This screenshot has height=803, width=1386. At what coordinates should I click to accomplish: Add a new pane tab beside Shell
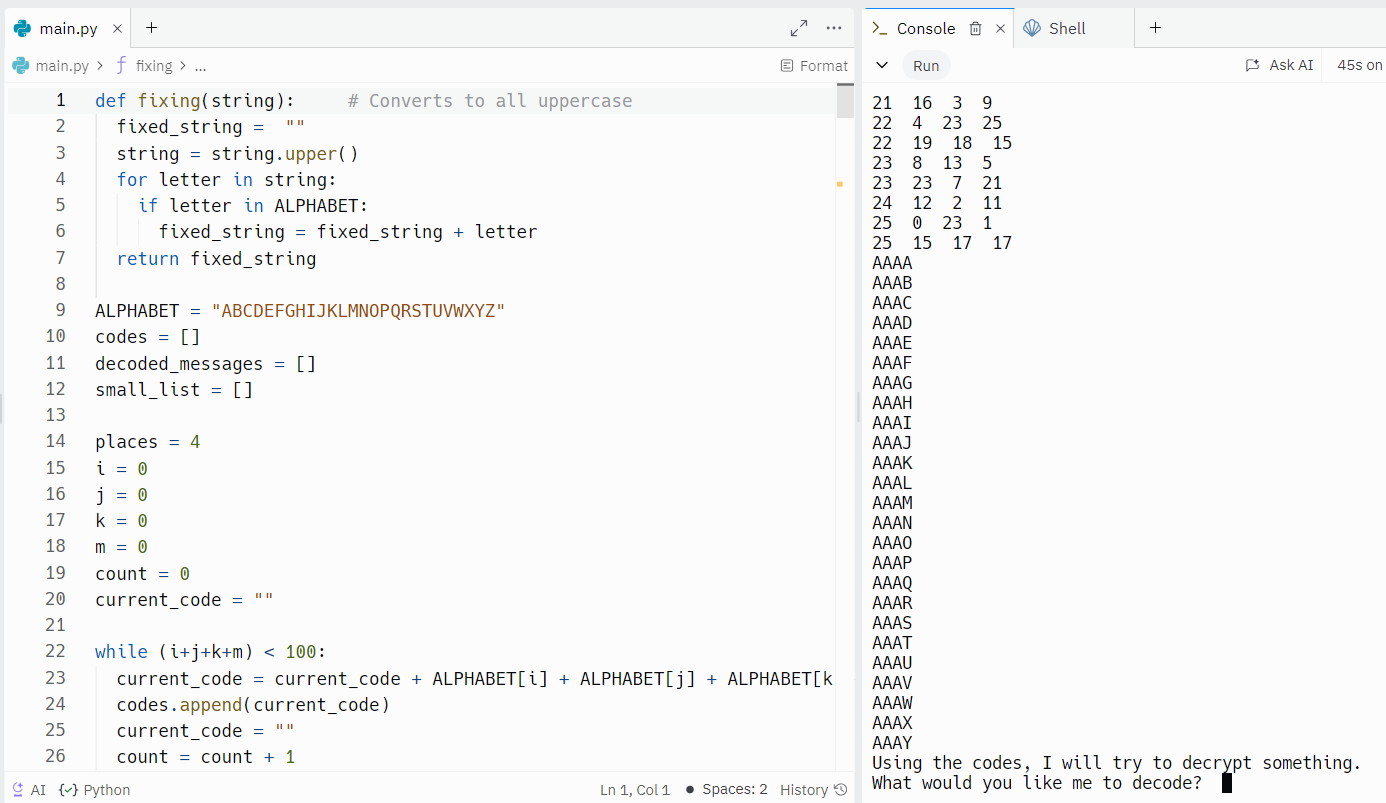[x=1155, y=28]
